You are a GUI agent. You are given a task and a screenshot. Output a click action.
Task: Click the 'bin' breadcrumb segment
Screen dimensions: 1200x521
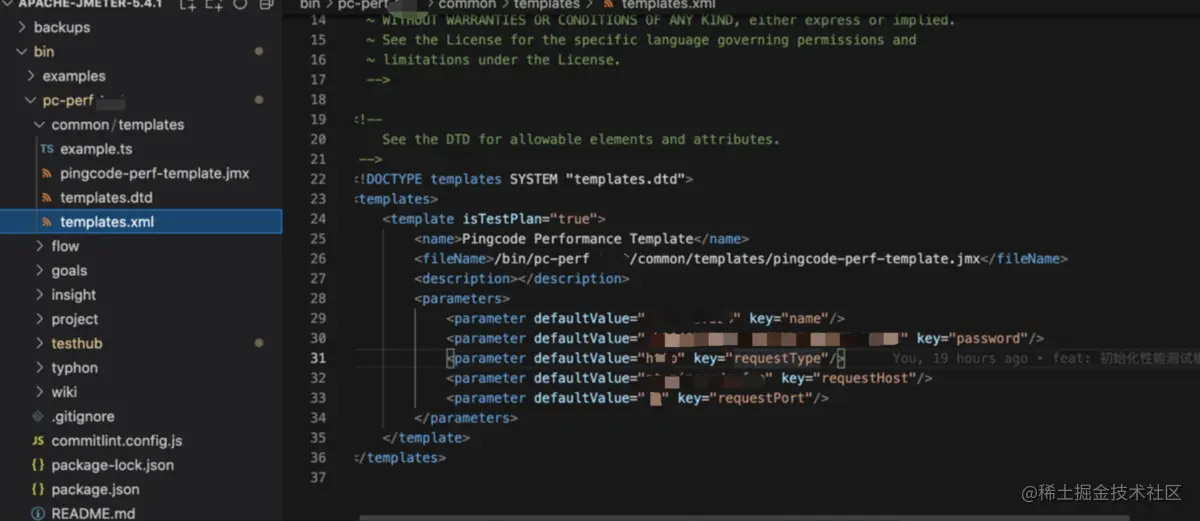[x=310, y=5]
